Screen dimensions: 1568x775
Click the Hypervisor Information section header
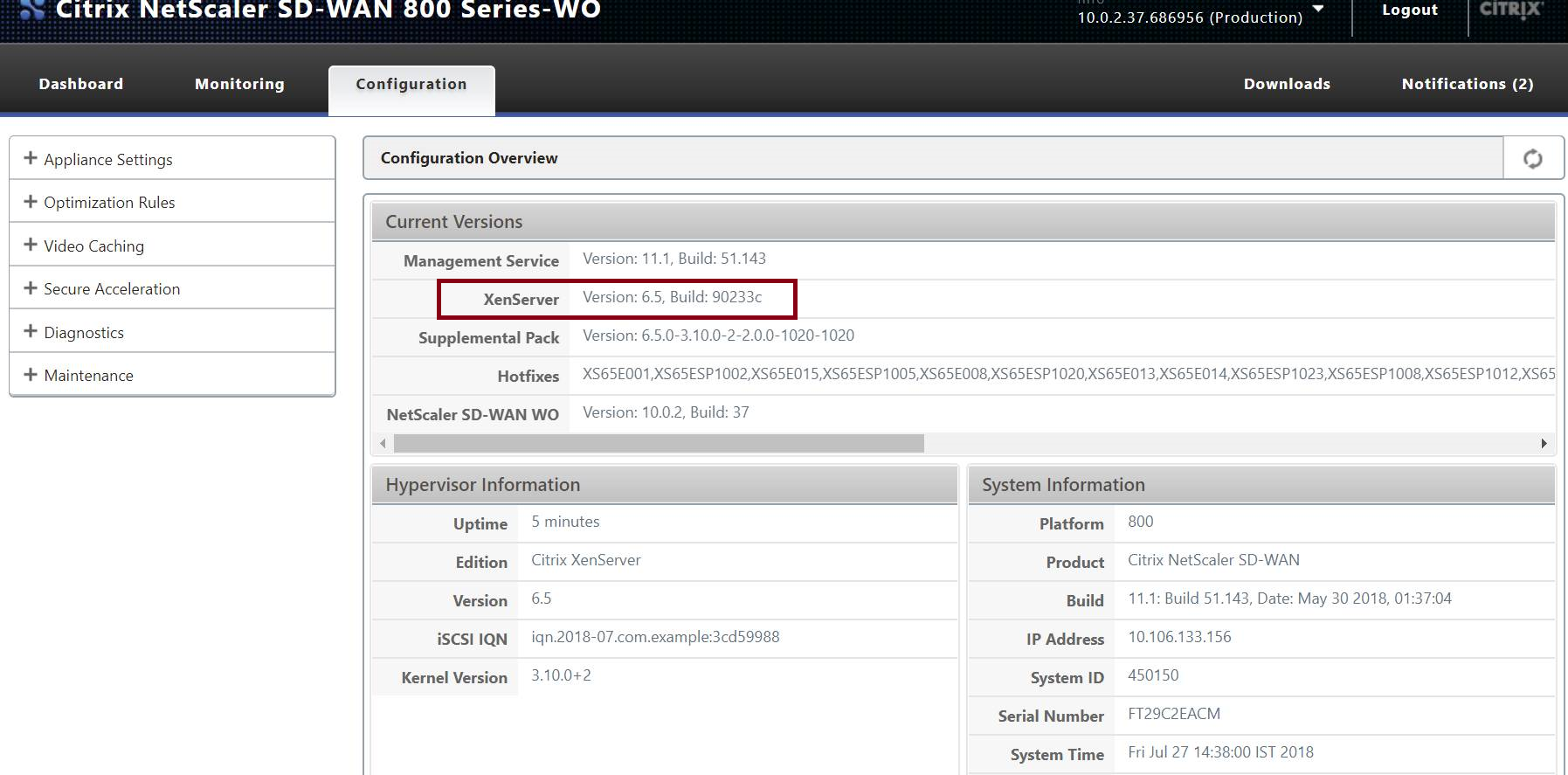coord(665,485)
